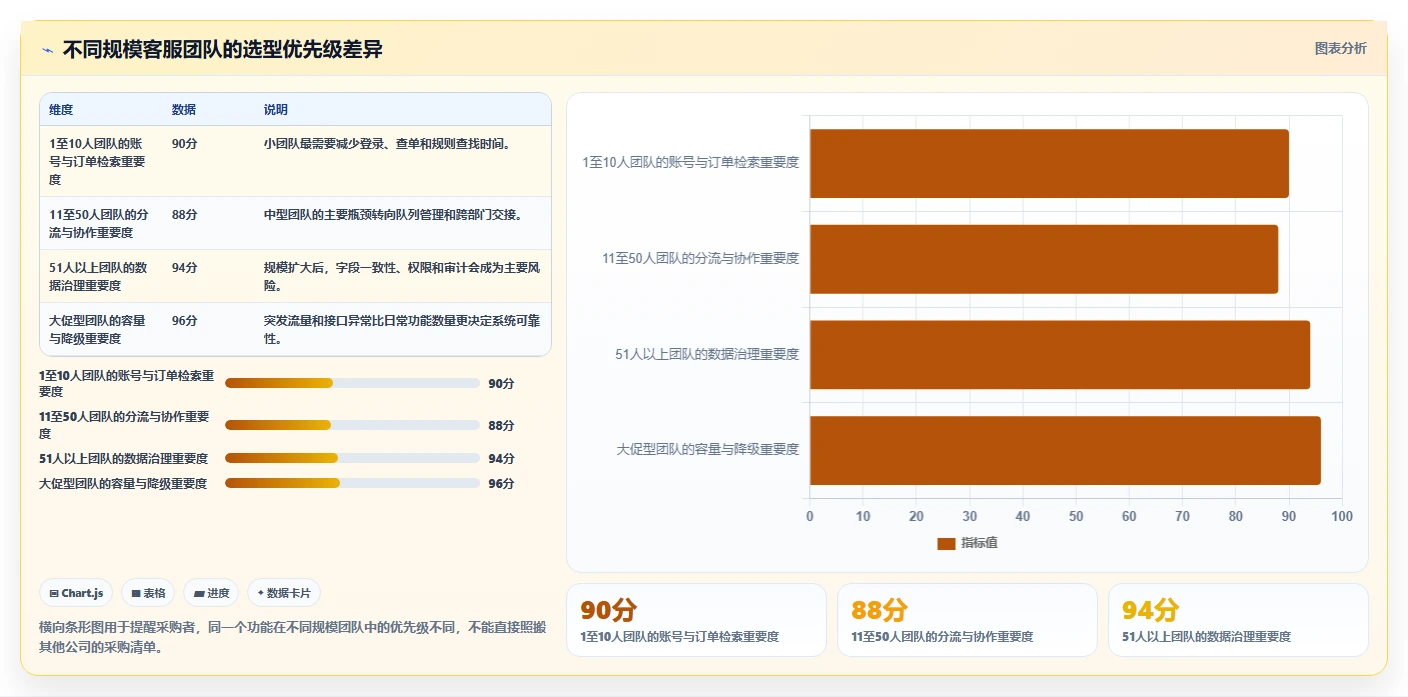Click 96分 label beside 大促型团队 progress bar
The height and width of the screenshot is (697, 1408).
tap(501, 484)
